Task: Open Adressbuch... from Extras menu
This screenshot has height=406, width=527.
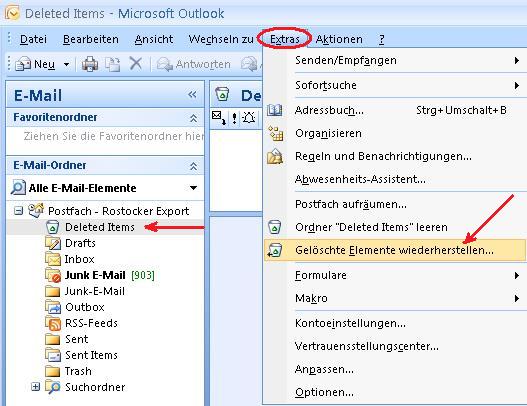Action: 394,110
